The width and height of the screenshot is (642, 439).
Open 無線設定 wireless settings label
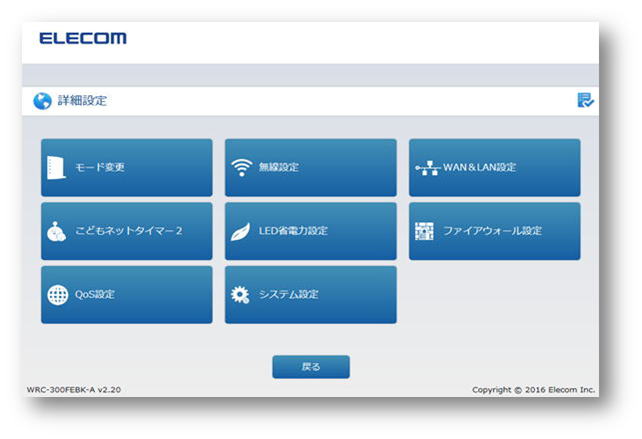click(x=279, y=167)
